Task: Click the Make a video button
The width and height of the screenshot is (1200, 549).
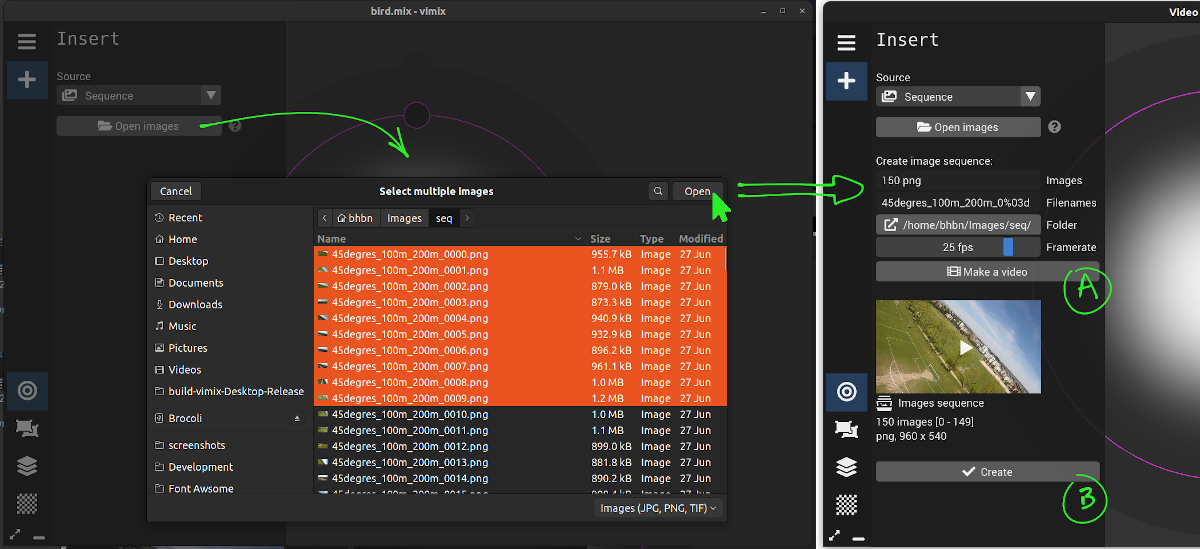Action: [987, 272]
